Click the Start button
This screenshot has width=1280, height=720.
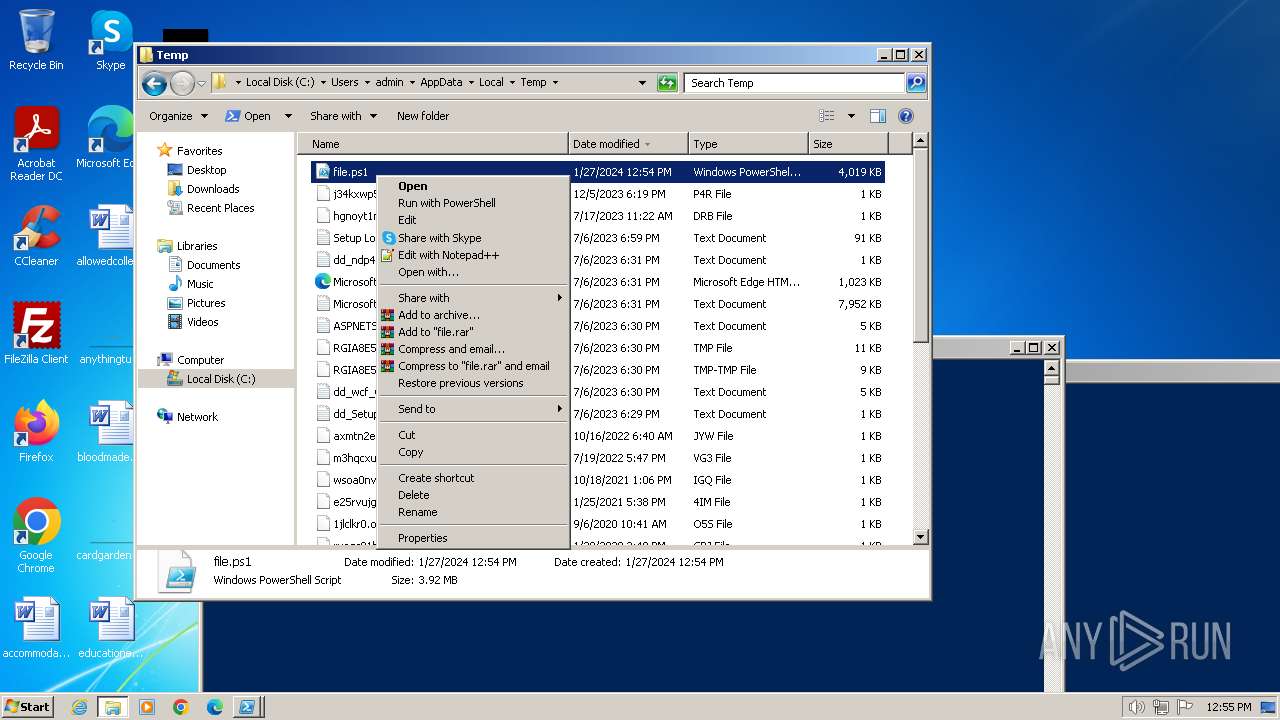[28, 707]
